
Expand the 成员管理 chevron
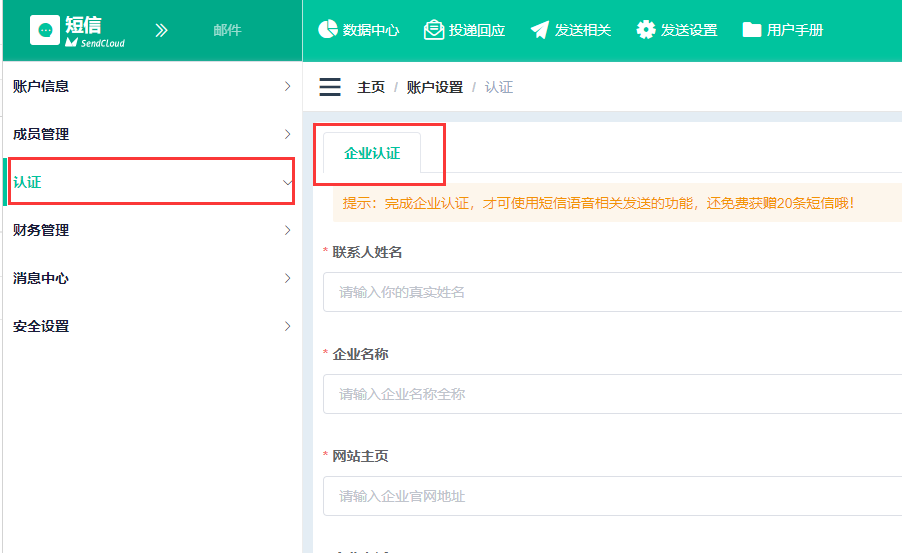coord(287,134)
